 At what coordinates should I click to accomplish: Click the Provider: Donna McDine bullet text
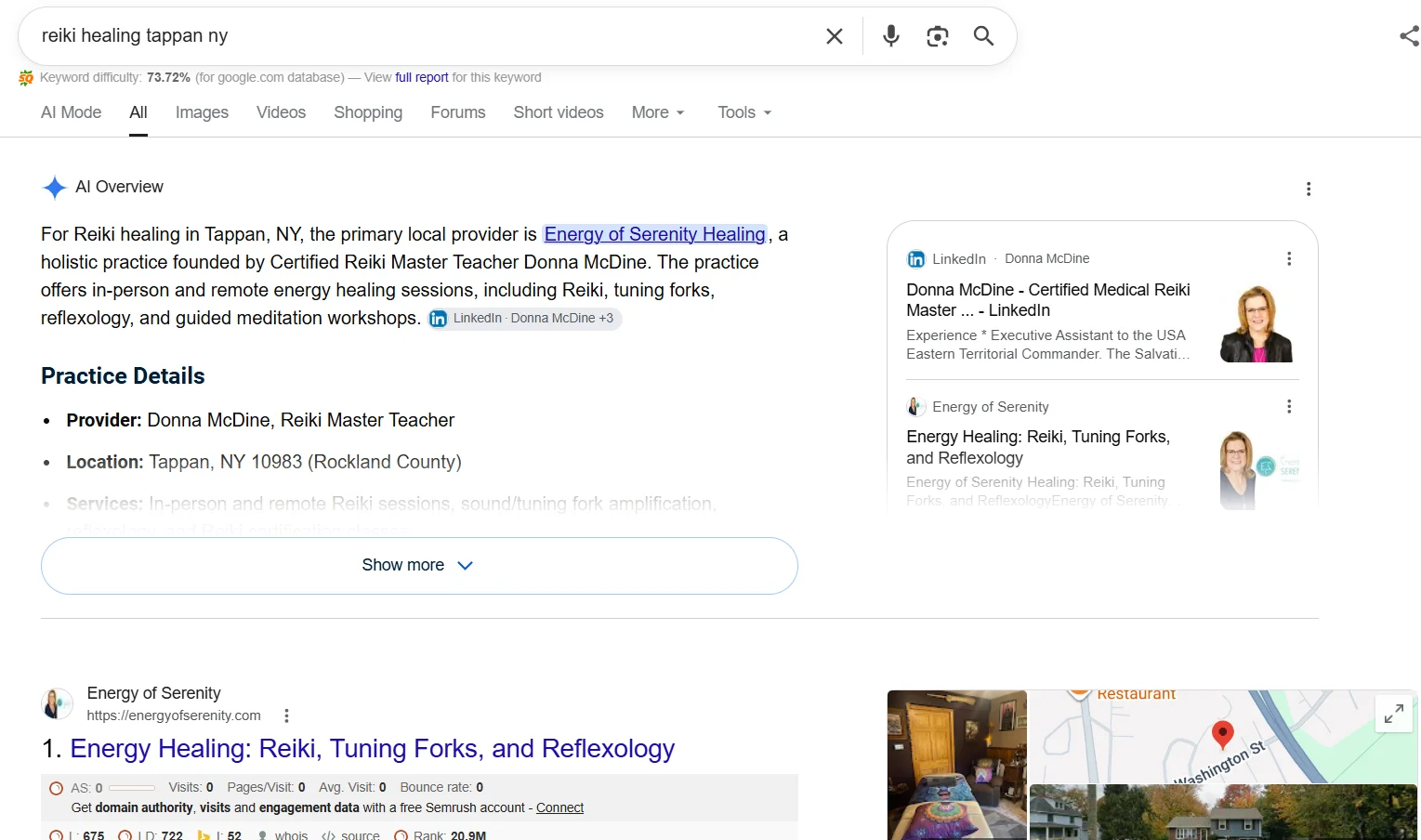click(x=260, y=420)
